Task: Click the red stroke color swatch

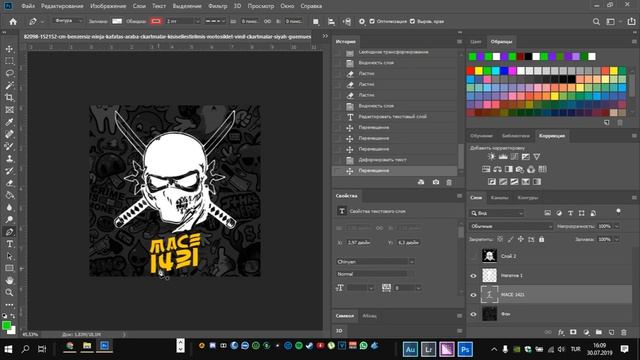Action: click(156, 21)
